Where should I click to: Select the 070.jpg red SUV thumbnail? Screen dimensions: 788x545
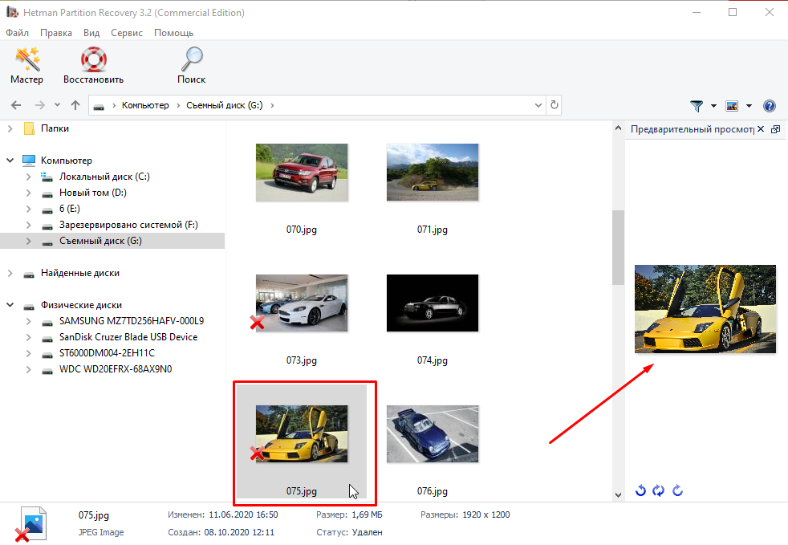coord(302,172)
